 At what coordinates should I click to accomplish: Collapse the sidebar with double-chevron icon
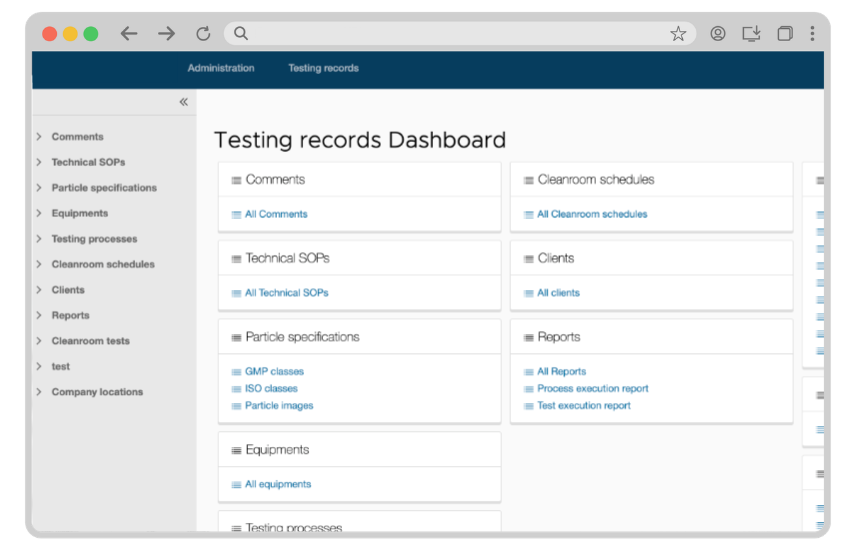point(183,102)
